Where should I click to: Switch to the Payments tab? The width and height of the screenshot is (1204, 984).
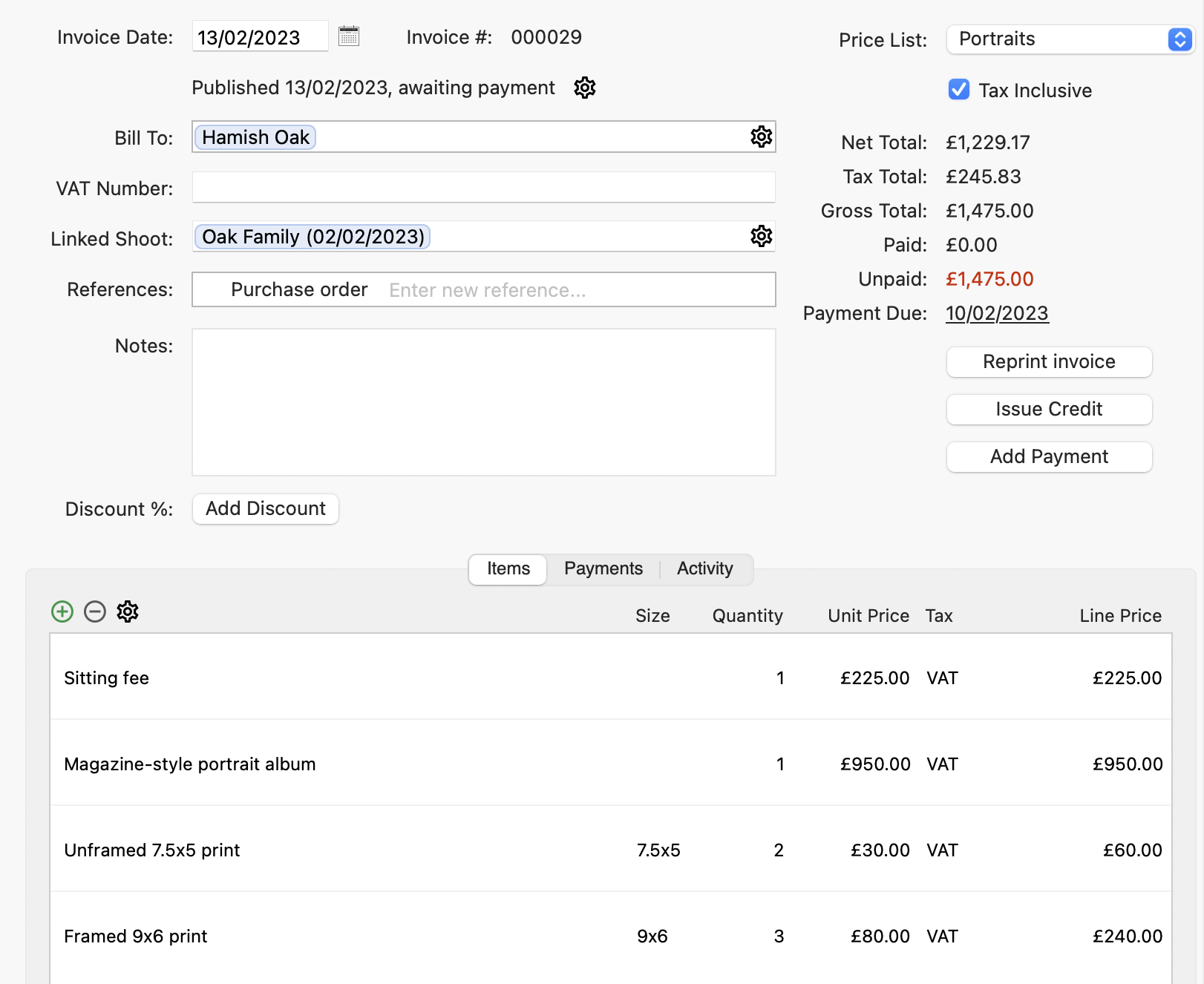(x=603, y=568)
